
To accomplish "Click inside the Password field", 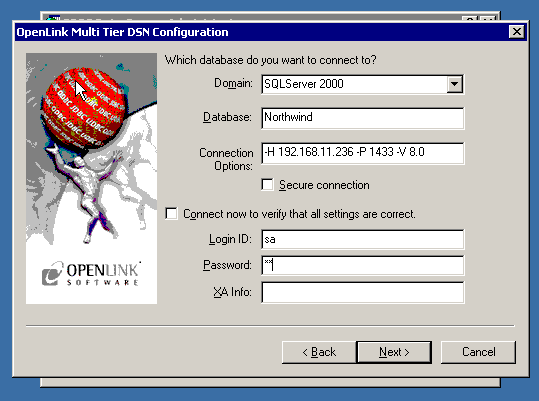I will coord(362,265).
